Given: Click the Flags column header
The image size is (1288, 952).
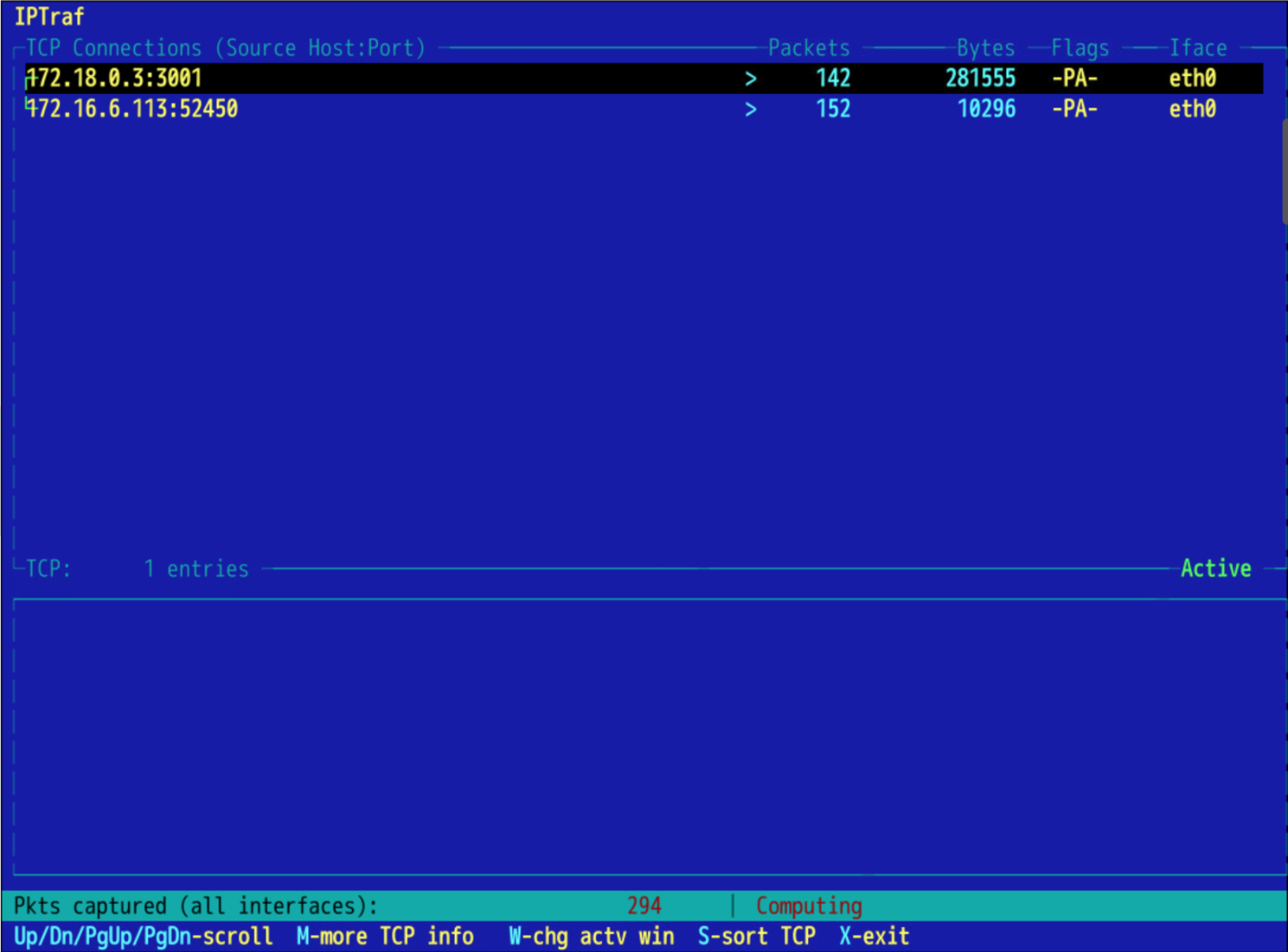Looking at the screenshot, I should (1080, 48).
